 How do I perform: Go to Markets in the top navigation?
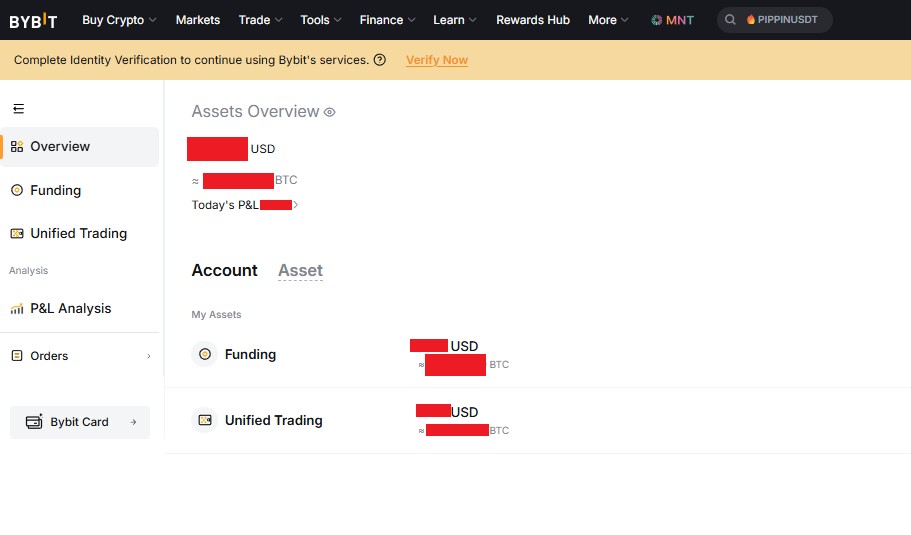(x=198, y=20)
